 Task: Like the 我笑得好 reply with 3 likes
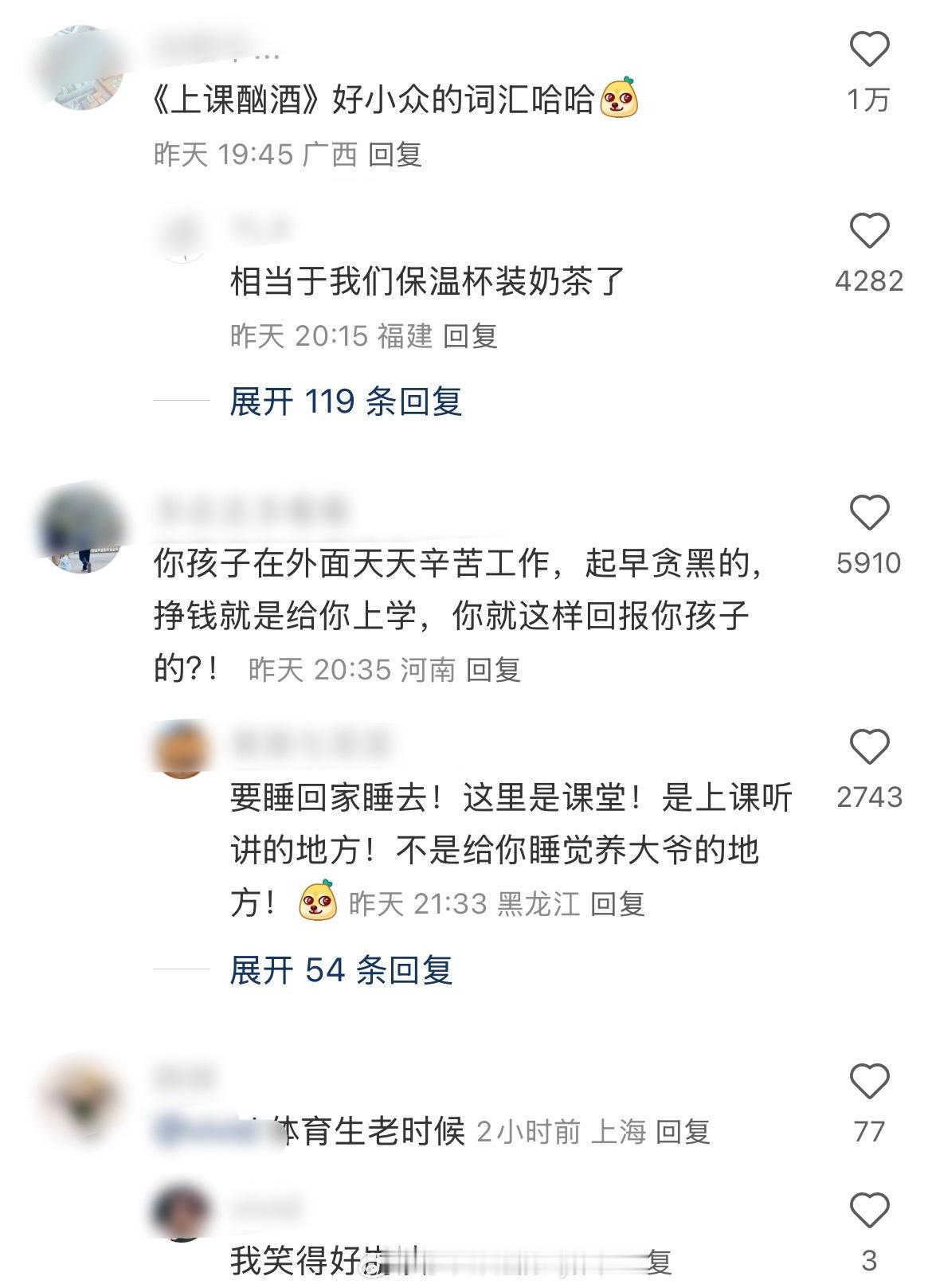[x=869, y=1211]
